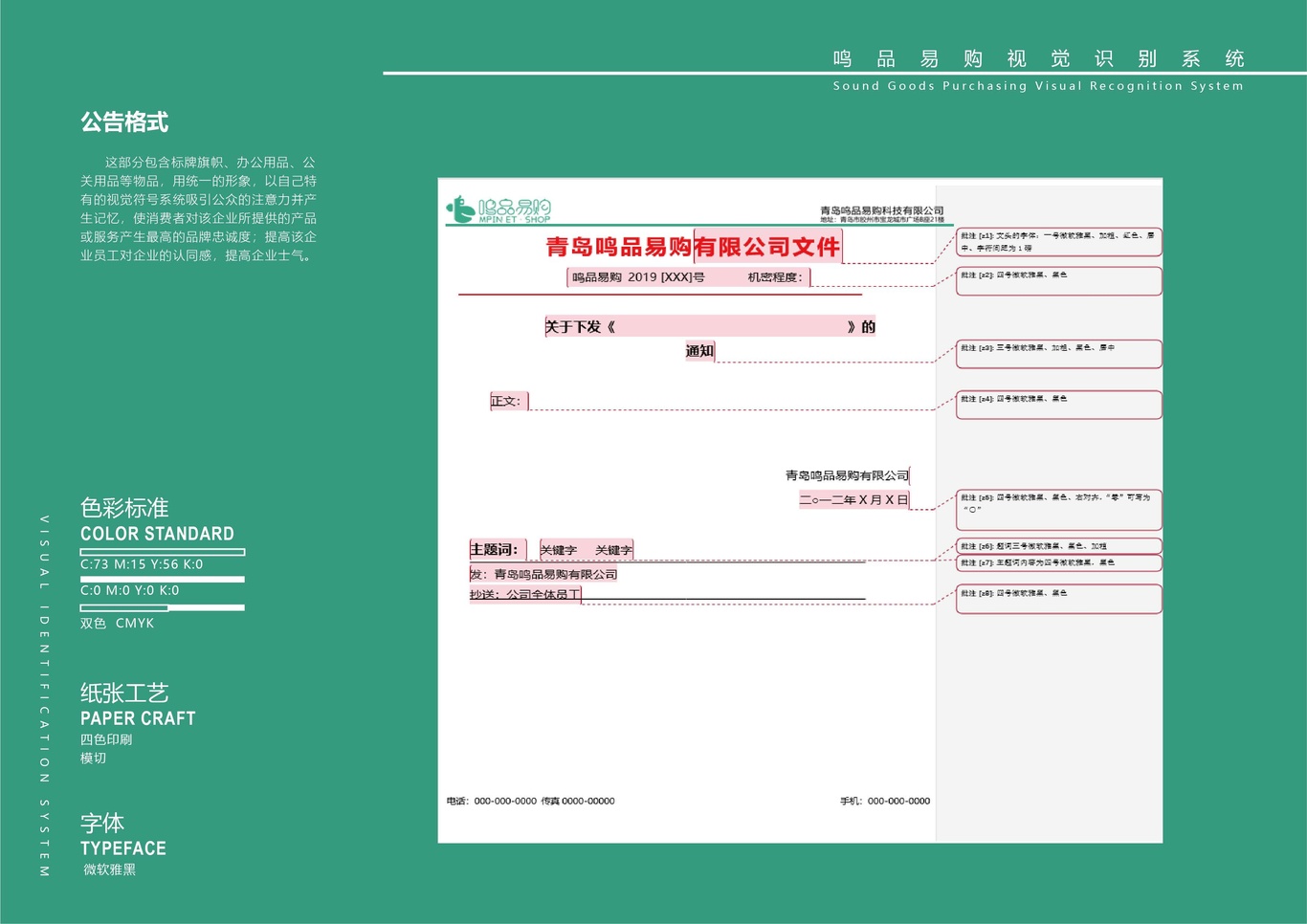Image resolution: width=1307 pixels, height=924 pixels.
Task: Click the vertical VISUAL IDENTIFICATION SYSTEM text
Action: click(x=44, y=696)
